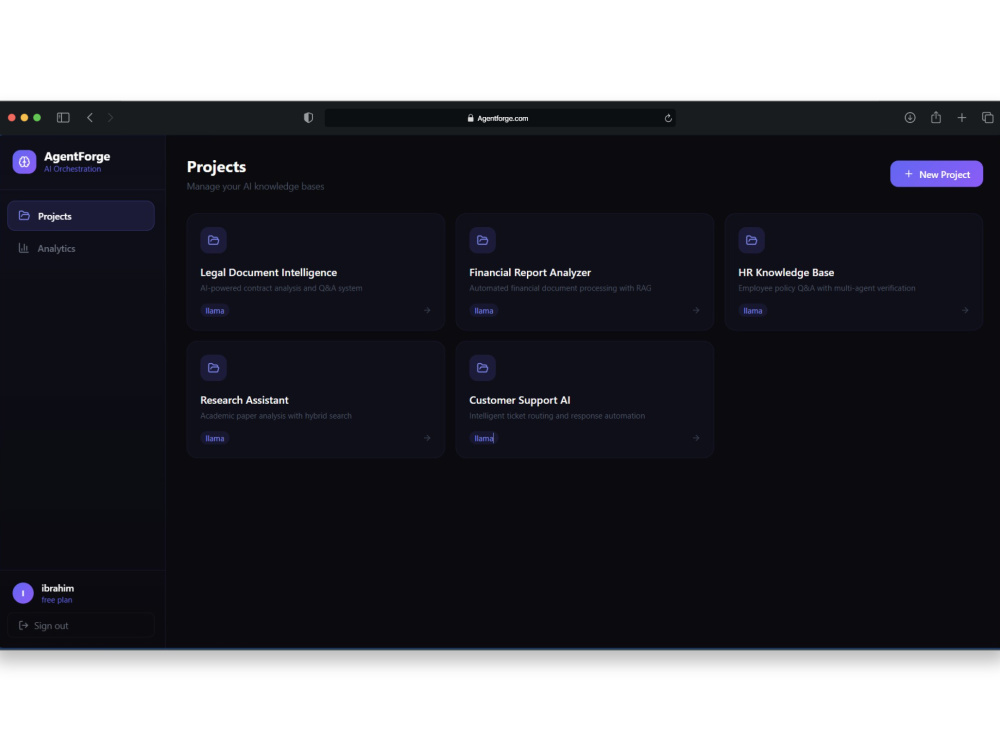Click the free plan label

coord(57,600)
